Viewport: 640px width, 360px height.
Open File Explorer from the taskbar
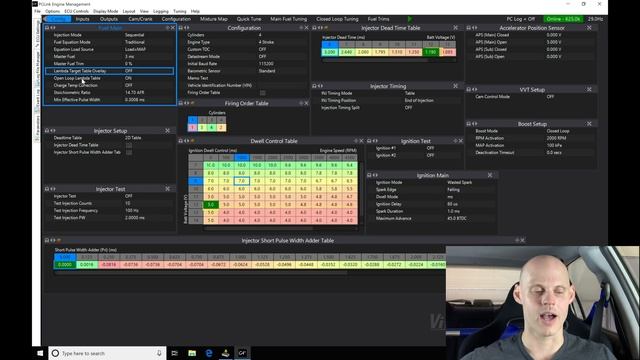[192, 353]
